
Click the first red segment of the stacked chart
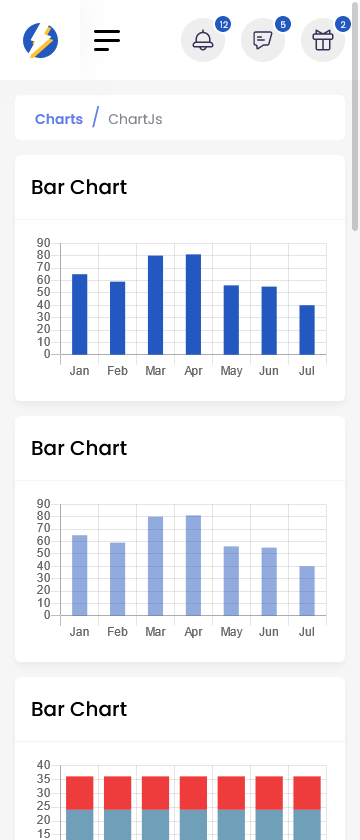coord(80,793)
